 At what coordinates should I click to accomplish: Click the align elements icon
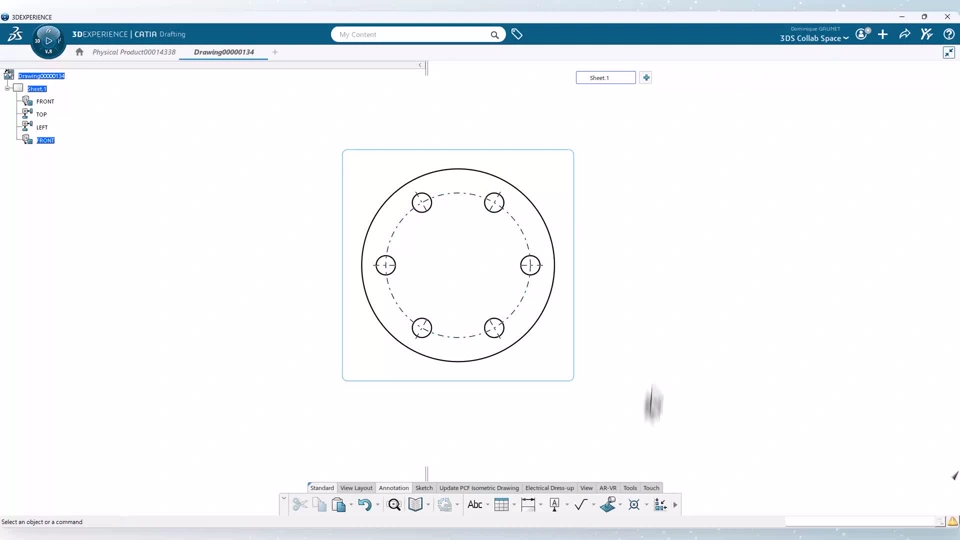660,504
